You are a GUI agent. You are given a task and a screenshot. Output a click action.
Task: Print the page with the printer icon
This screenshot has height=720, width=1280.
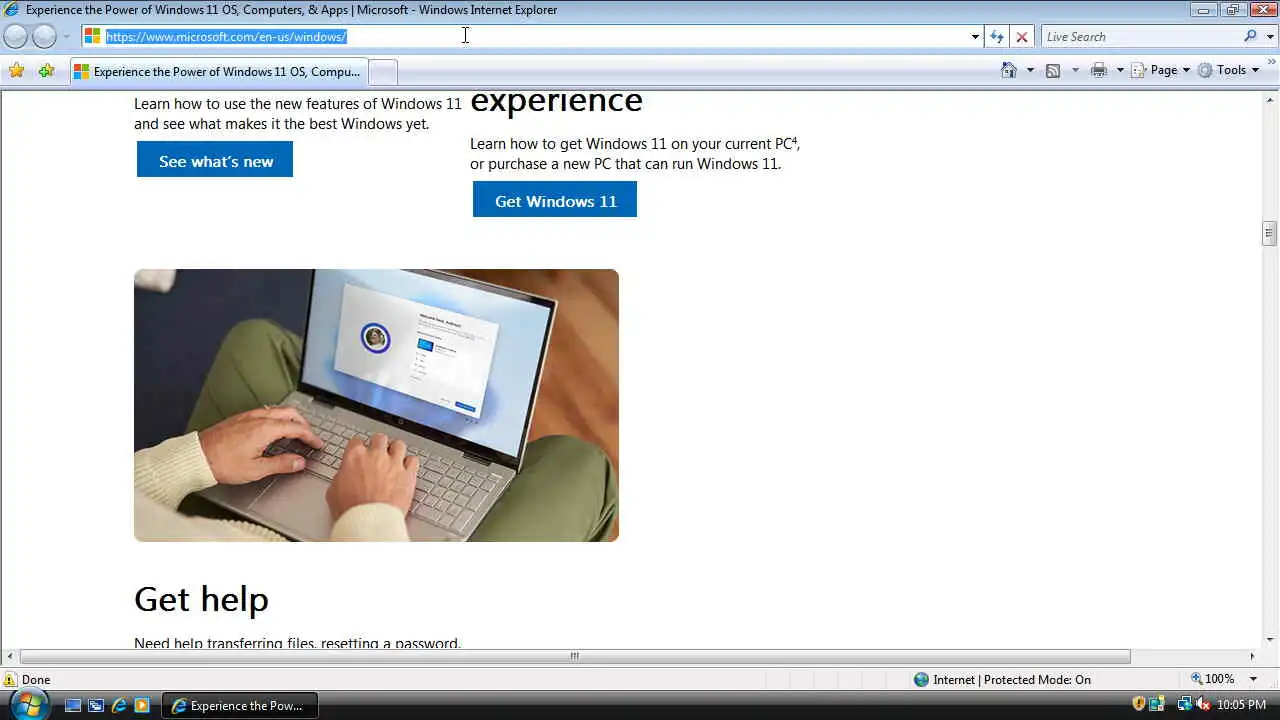click(1099, 70)
